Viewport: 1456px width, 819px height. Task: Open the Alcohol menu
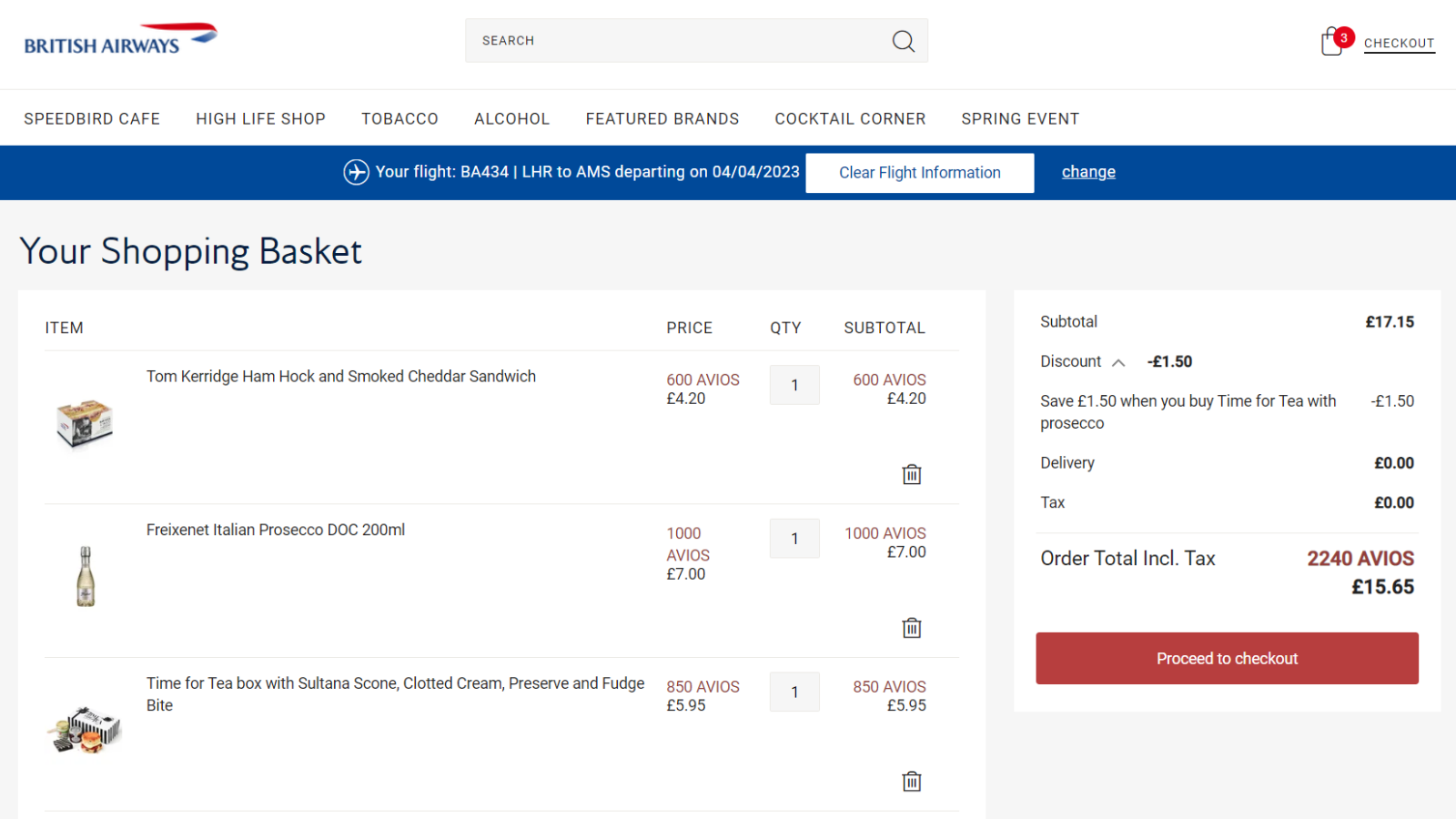pos(511,119)
